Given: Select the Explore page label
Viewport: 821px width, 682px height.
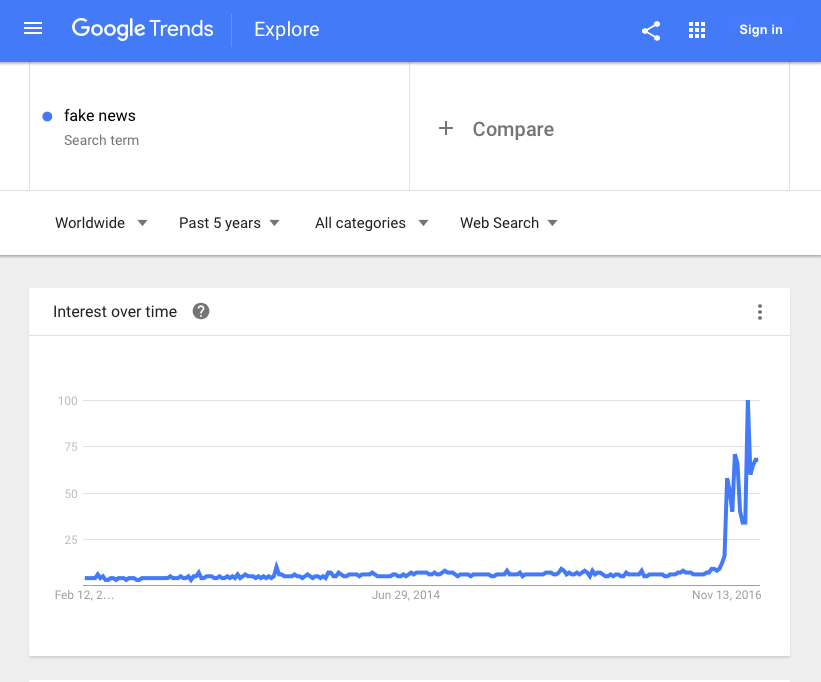Looking at the screenshot, I should pos(287,30).
